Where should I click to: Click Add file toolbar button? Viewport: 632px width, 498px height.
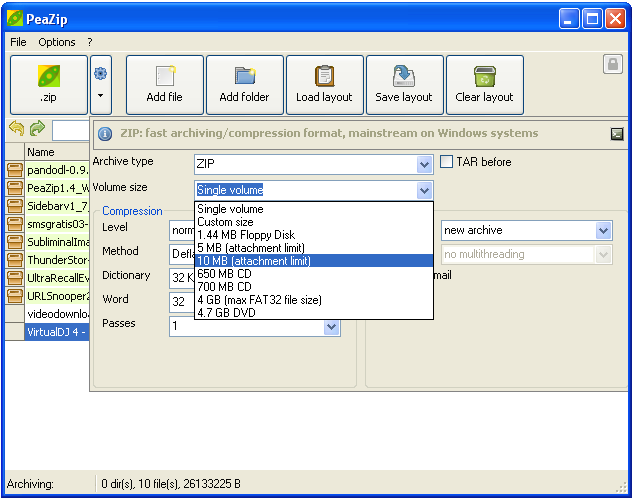click(x=164, y=85)
